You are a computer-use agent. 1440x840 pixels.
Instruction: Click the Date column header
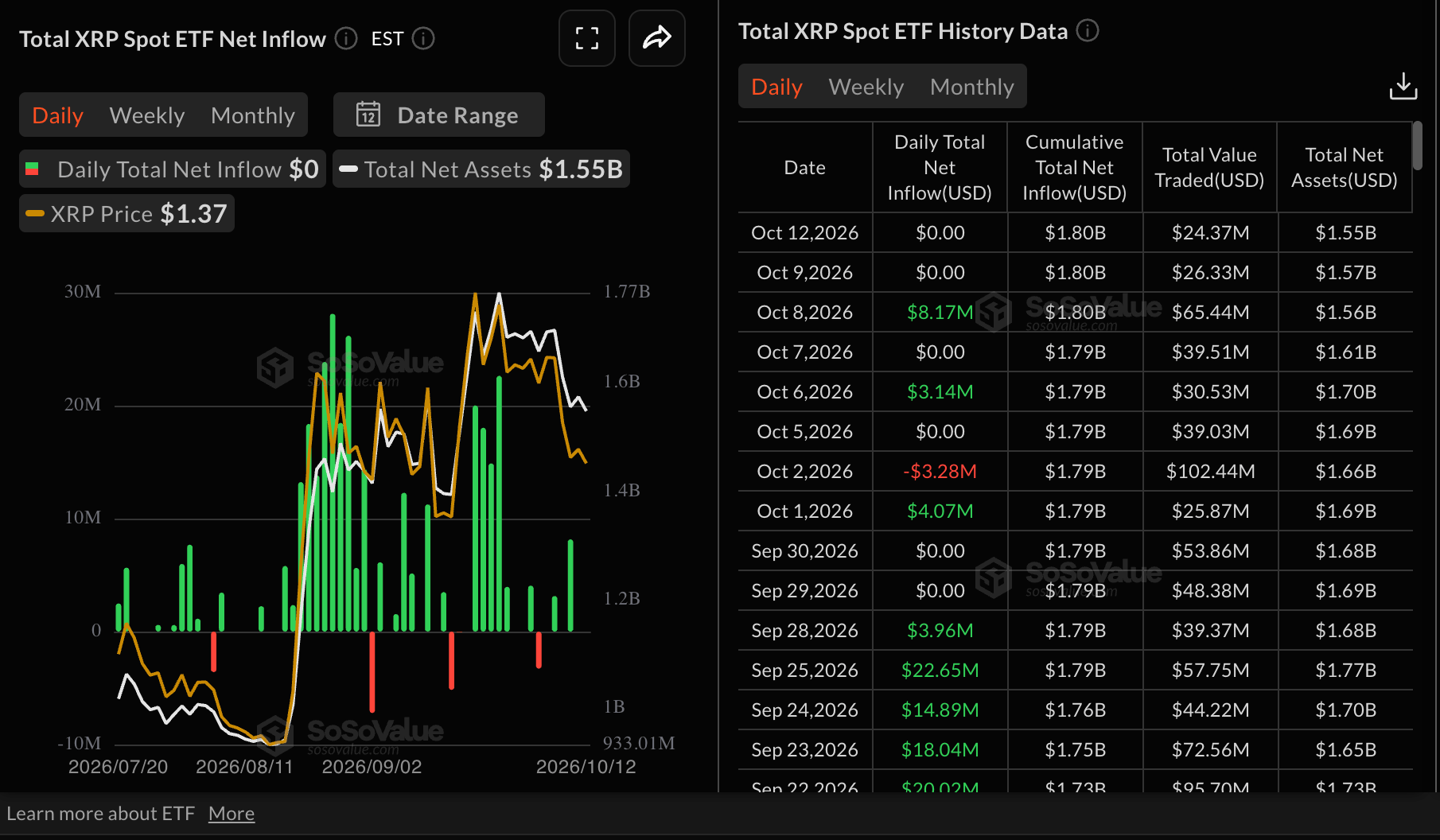tap(805, 167)
